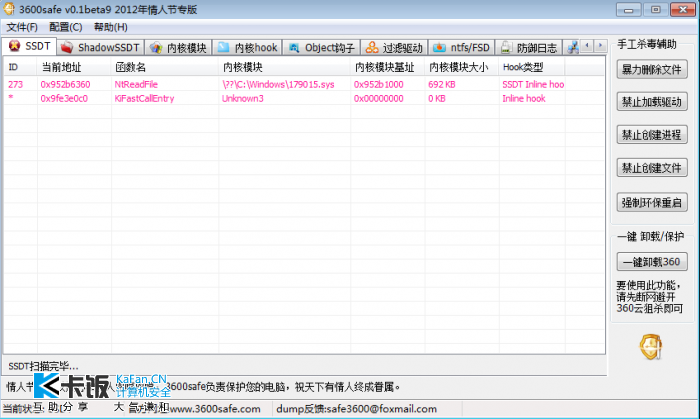Click the address 0x952b6360 cell
The width and height of the screenshot is (700, 419).
click(65, 84)
